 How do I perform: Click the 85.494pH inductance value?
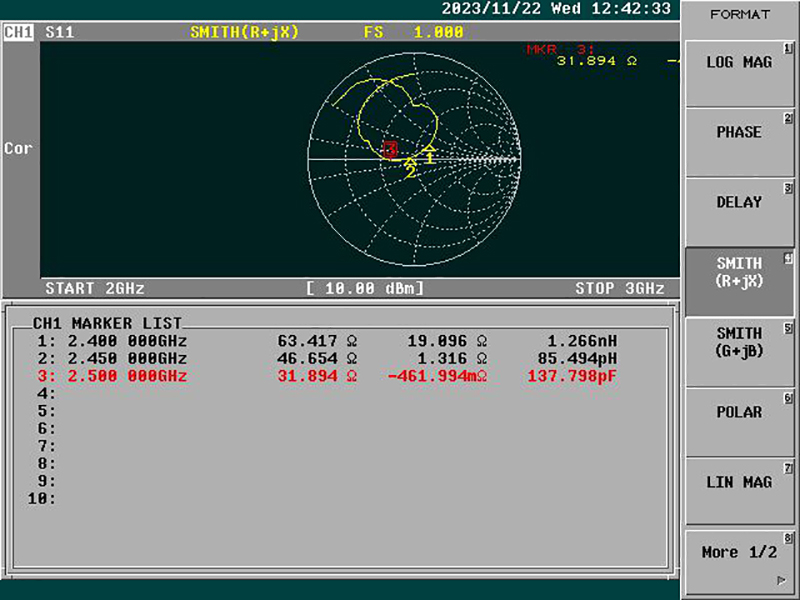click(577, 358)
